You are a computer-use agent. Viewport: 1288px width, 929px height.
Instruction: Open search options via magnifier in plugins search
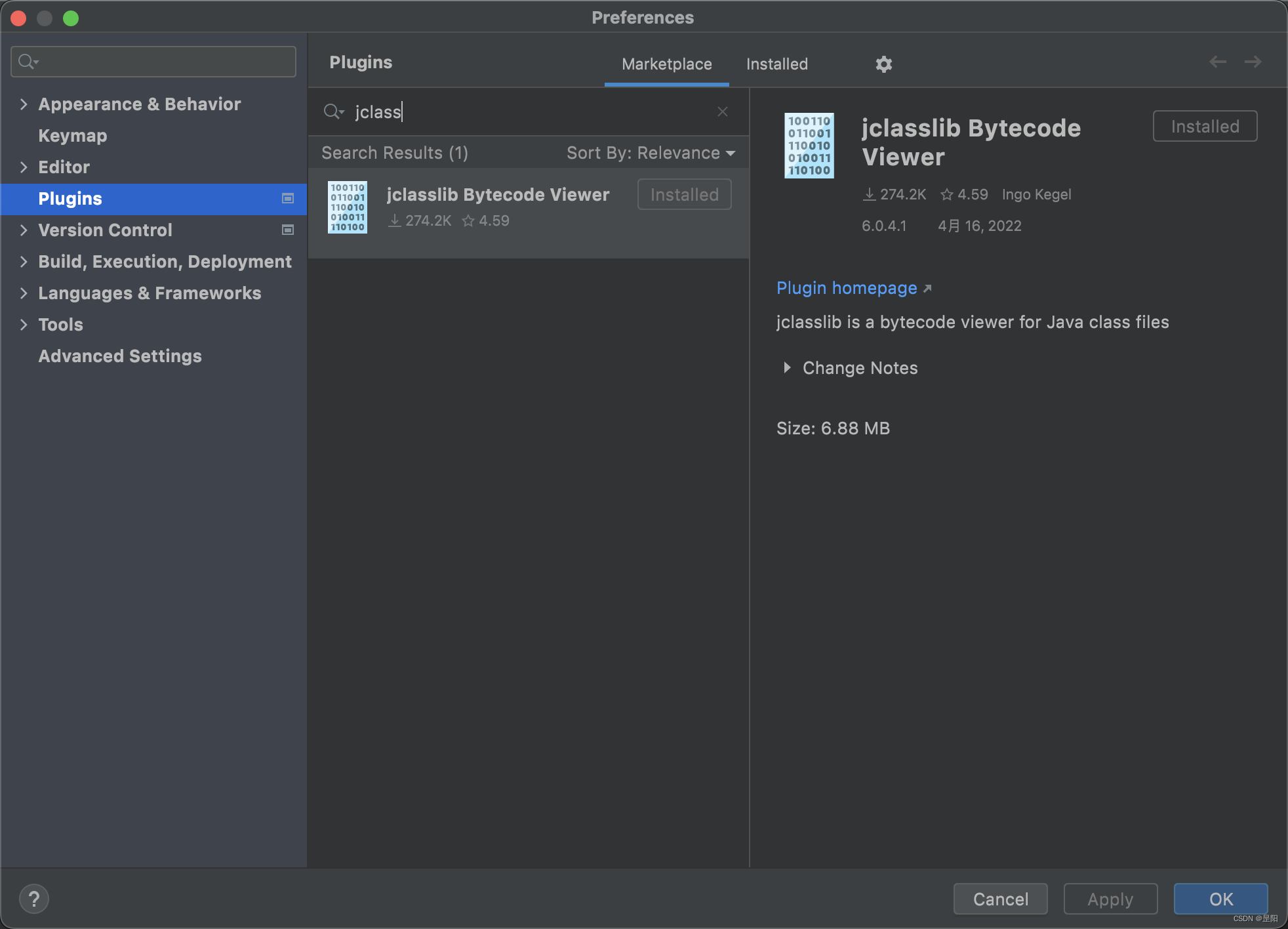click(334, 112)
